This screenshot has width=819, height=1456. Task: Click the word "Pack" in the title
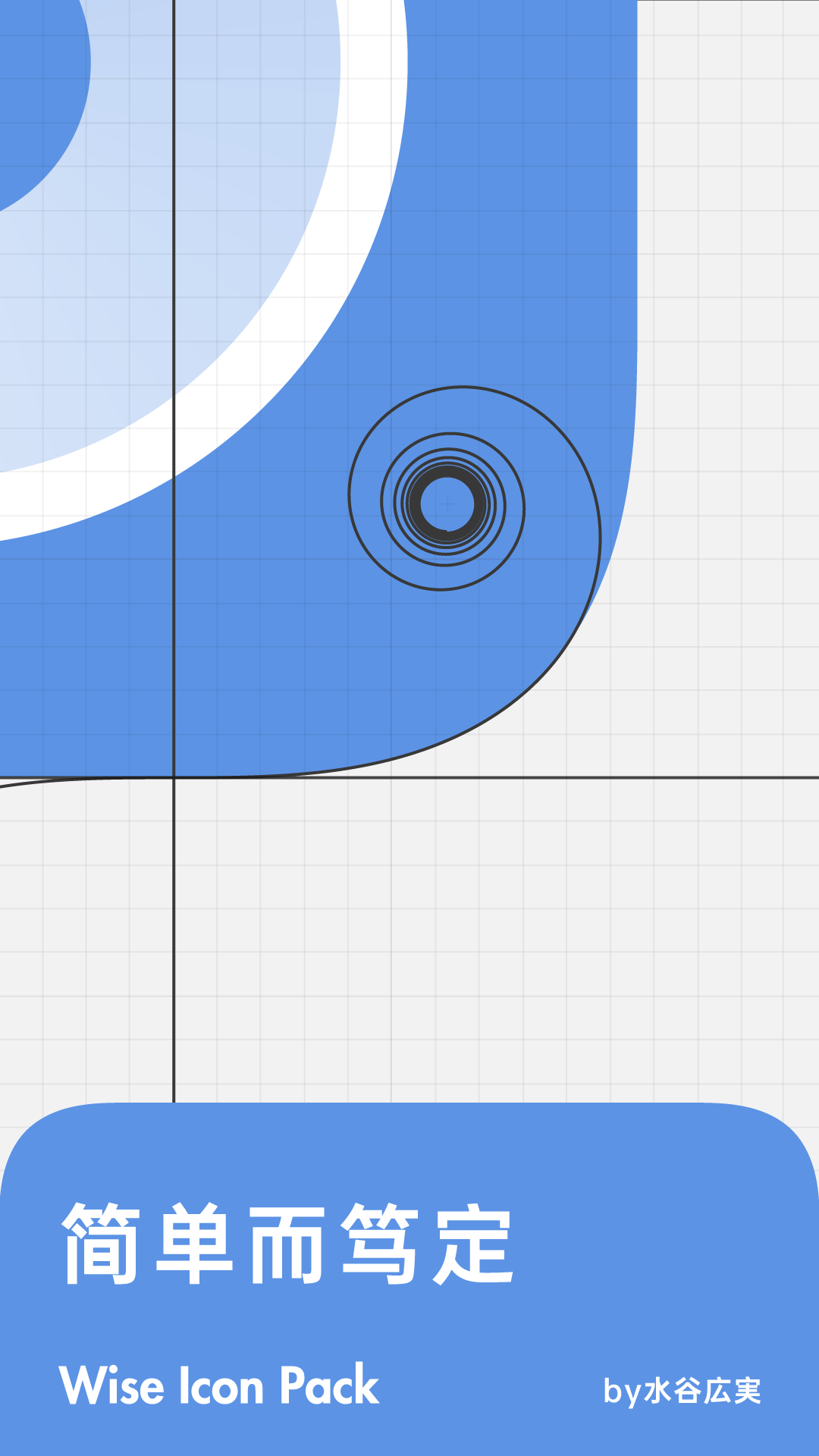[329, 1386]
